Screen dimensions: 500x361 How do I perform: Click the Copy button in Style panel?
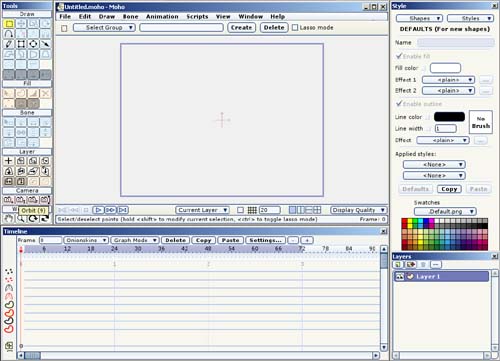point(449,189)
